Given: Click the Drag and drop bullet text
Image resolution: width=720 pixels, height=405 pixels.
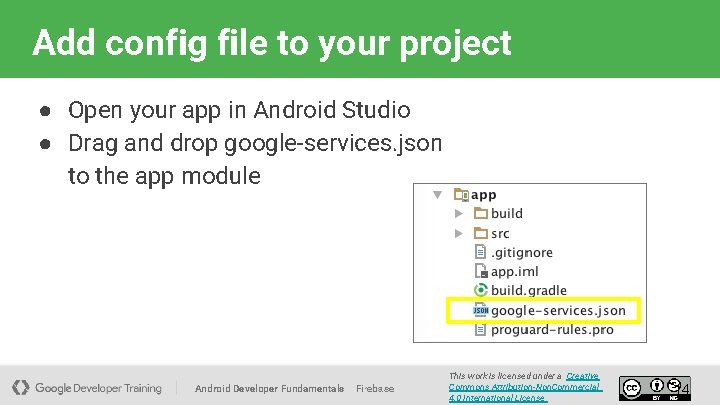Looking at the screenshot, I should click(x=255, y=159).
